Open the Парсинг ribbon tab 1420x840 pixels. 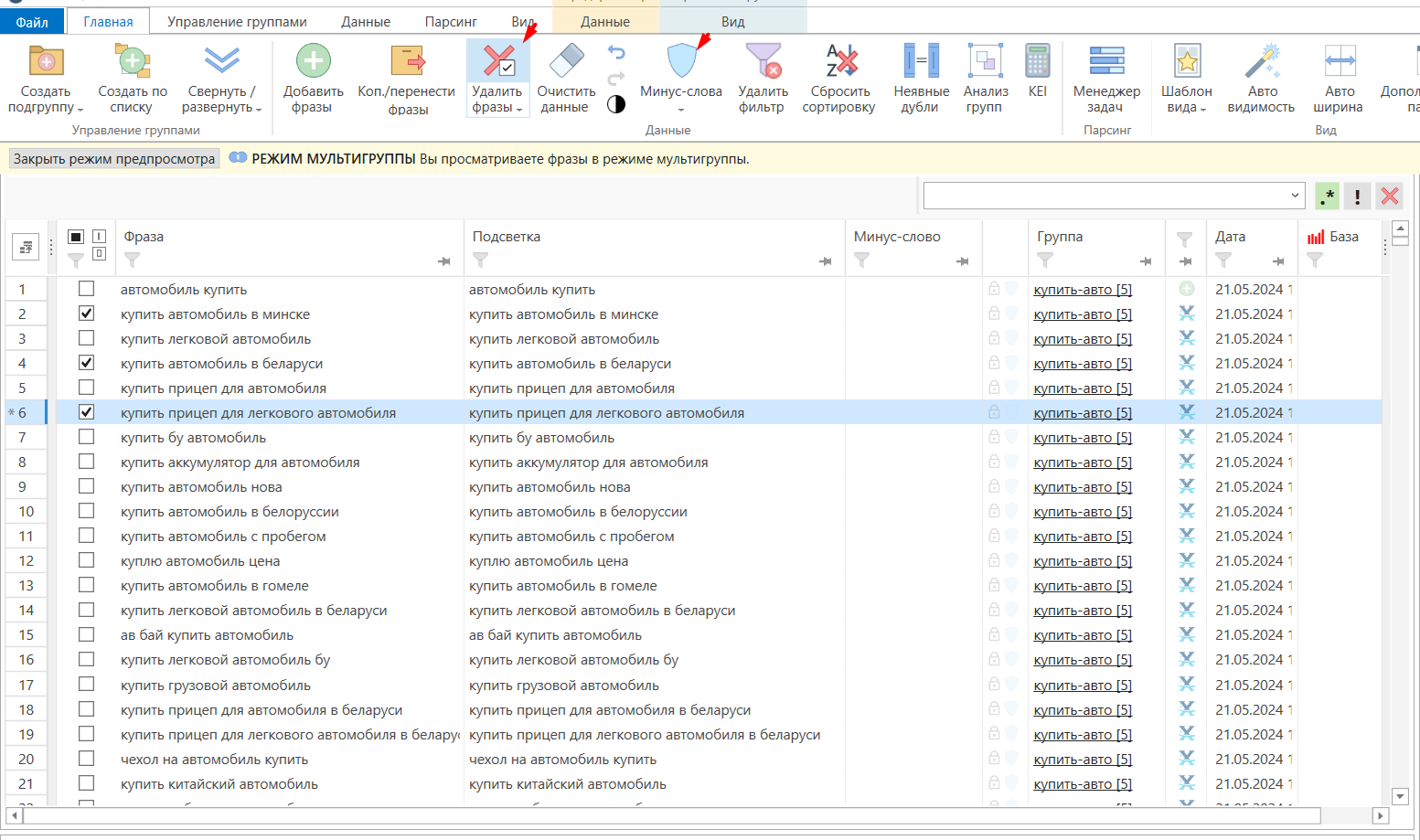click(451, 21)
